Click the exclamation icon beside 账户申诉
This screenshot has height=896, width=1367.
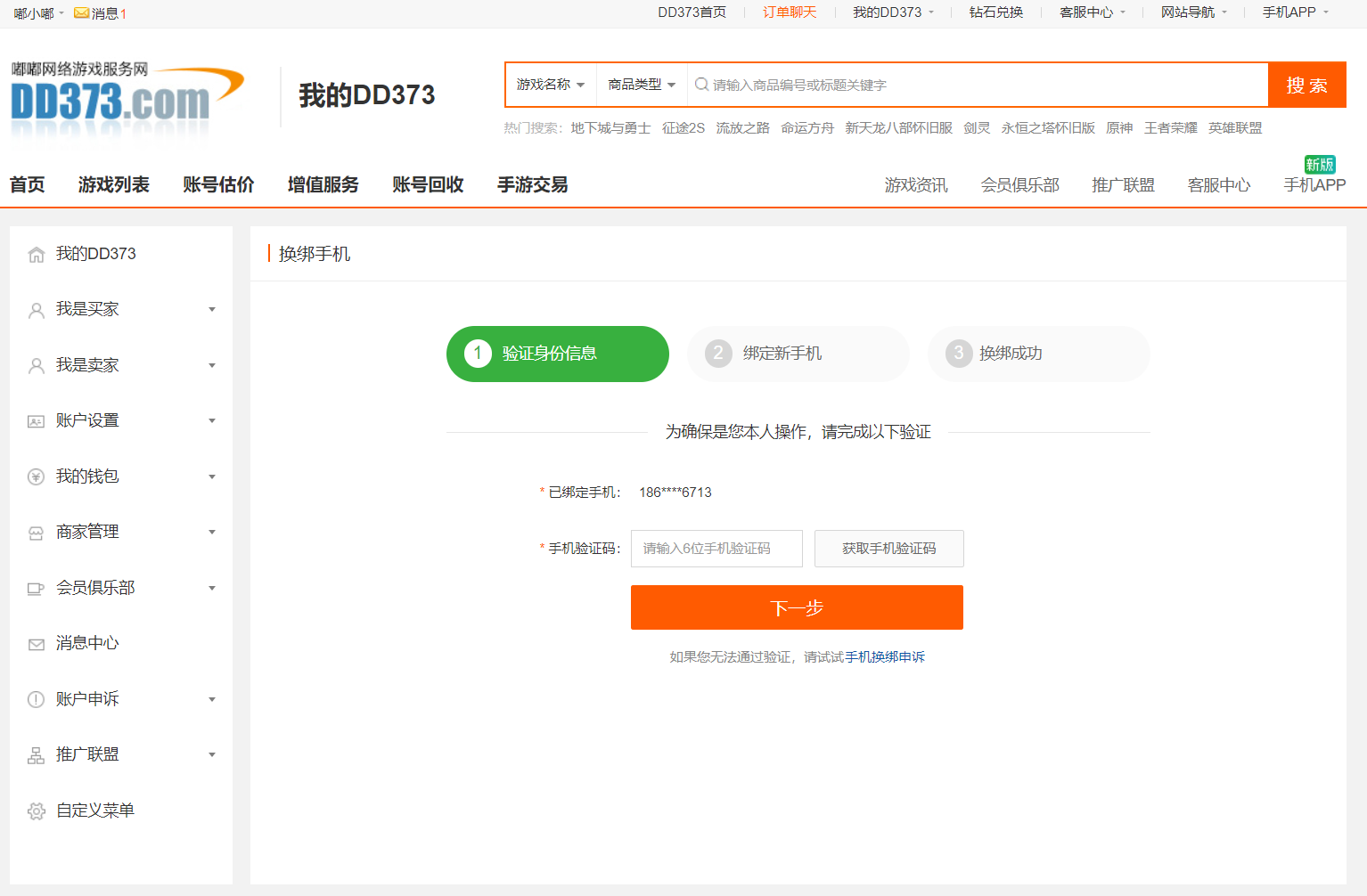(37, 700)
